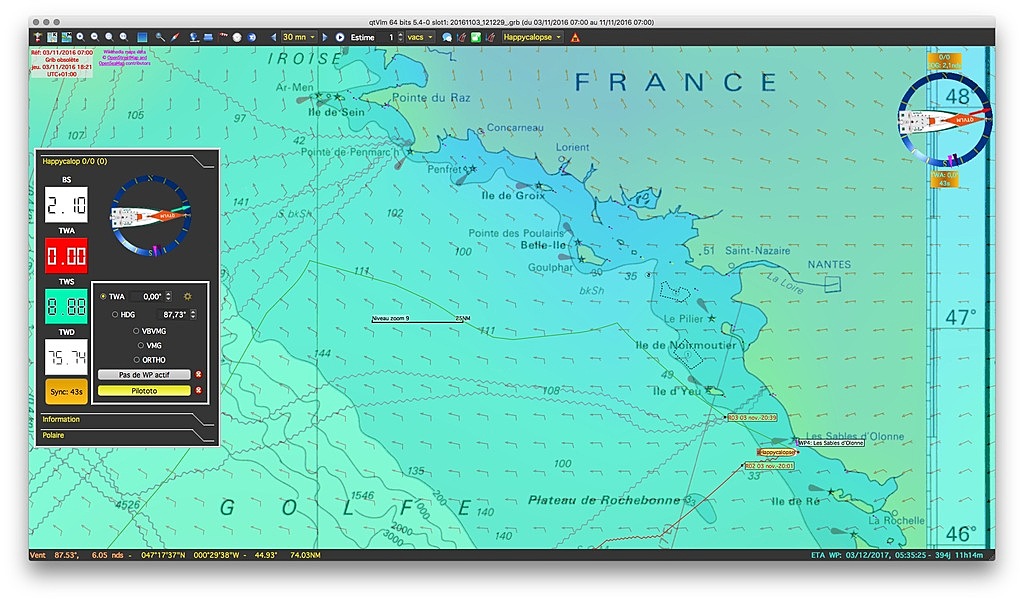
Task: Click the TWD display showing 75.74
Action: pos(66,357)
